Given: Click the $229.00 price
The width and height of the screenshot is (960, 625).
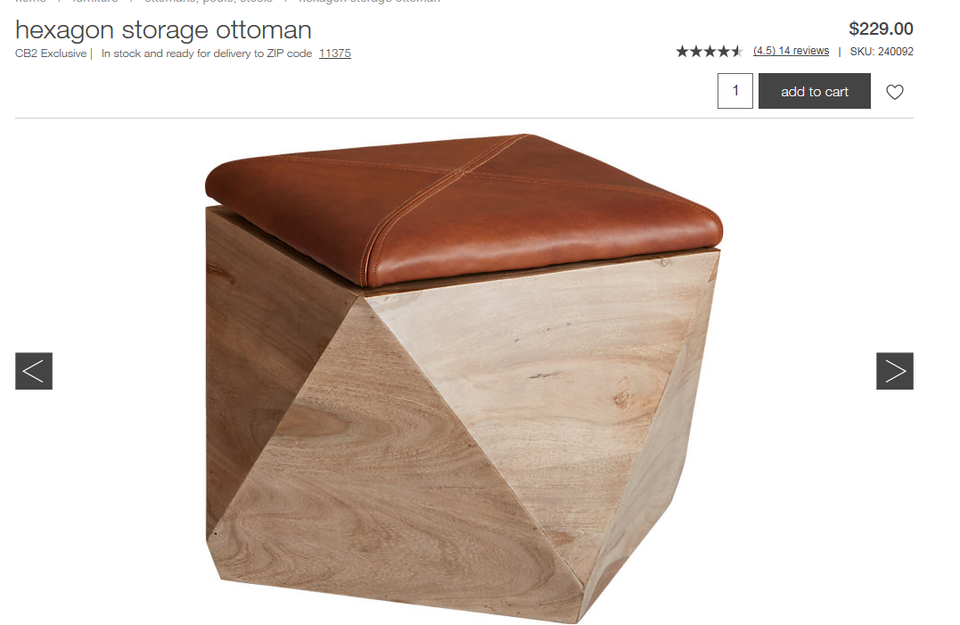Looking at the screenshot, I should (881, 29).
